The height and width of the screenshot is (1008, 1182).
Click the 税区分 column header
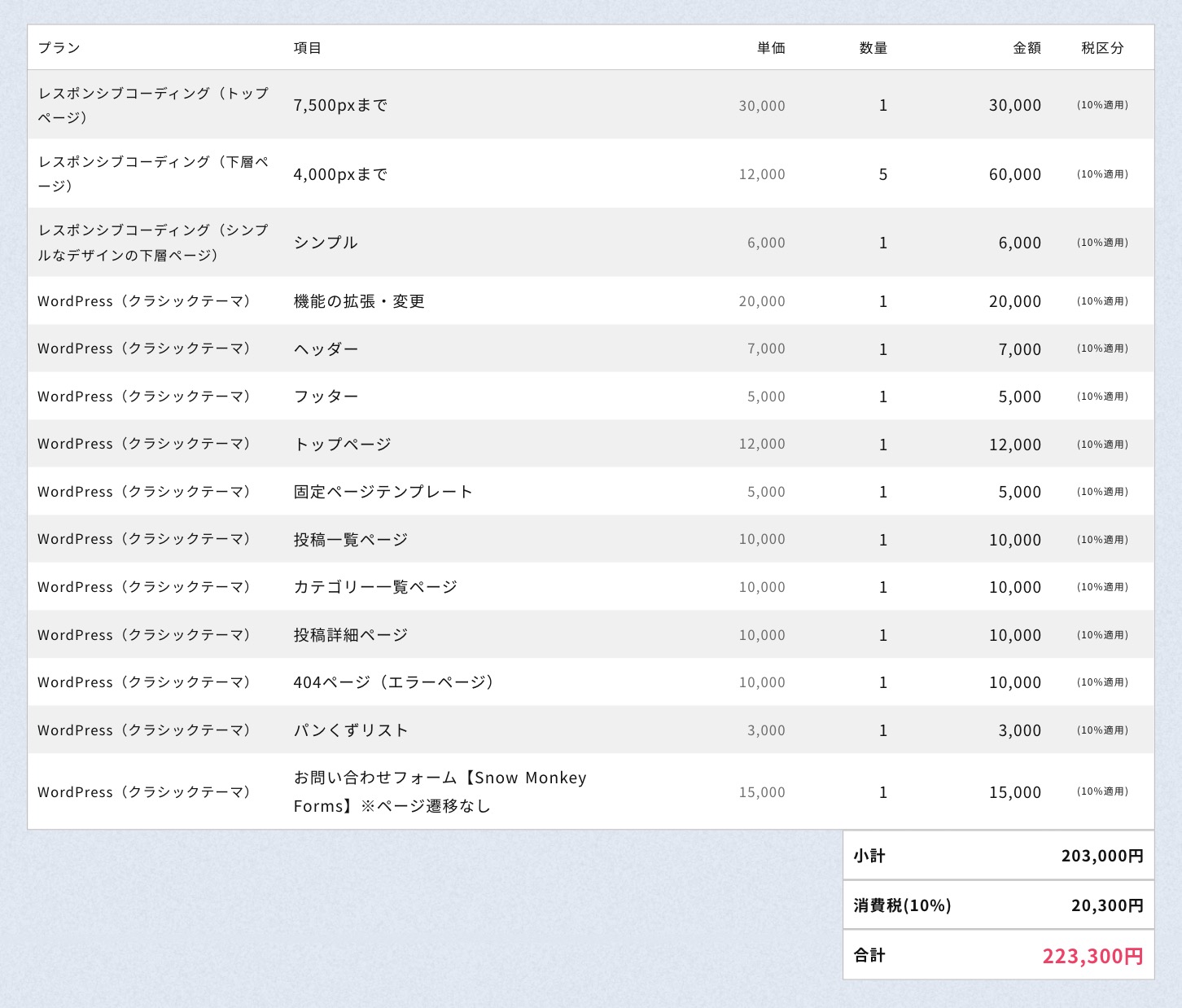1102,48
